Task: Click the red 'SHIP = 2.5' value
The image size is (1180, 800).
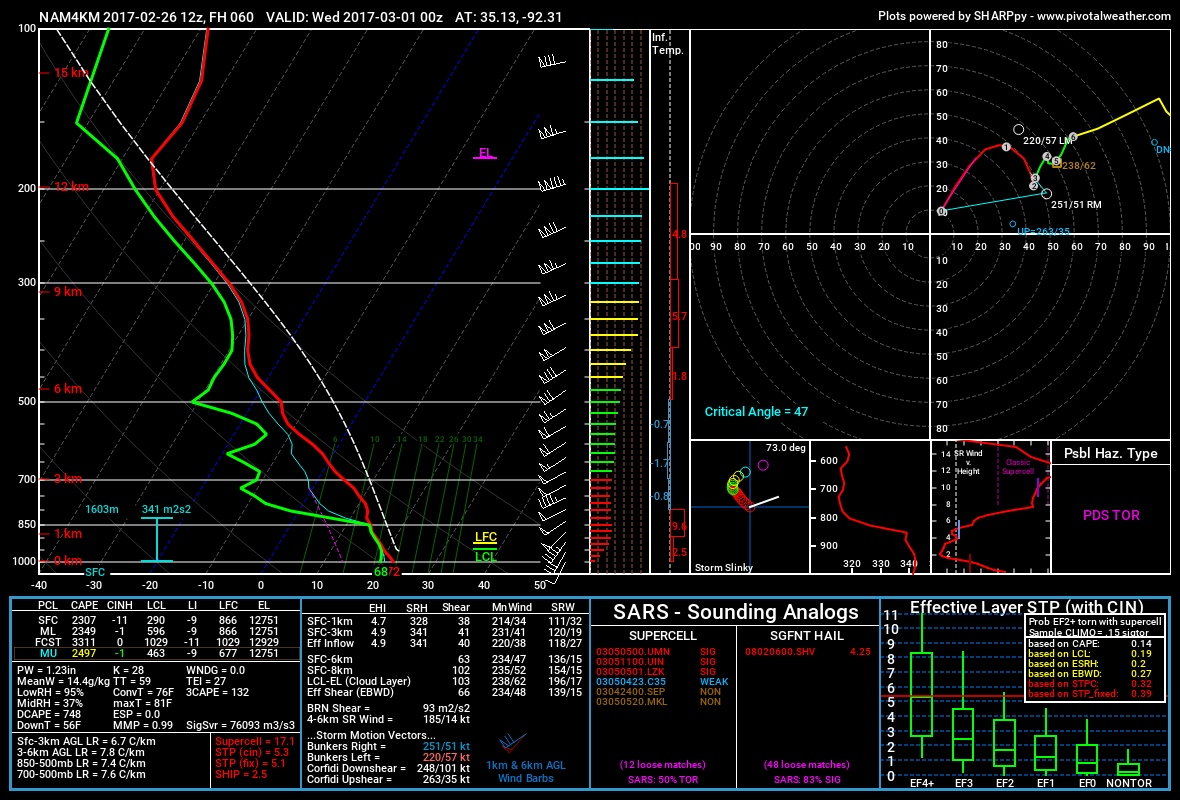Action: tap(241, 774)
